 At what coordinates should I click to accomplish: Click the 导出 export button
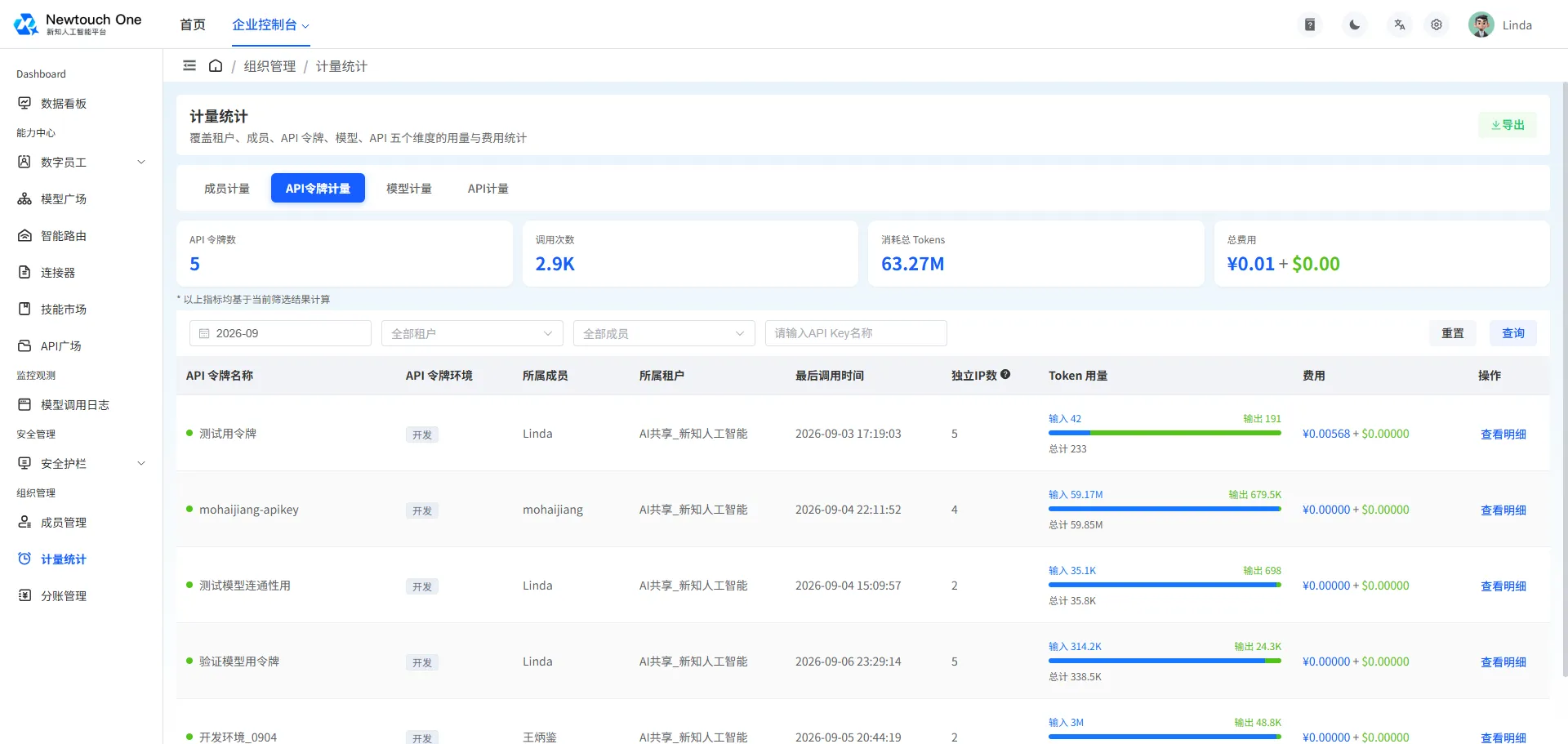1508,125
